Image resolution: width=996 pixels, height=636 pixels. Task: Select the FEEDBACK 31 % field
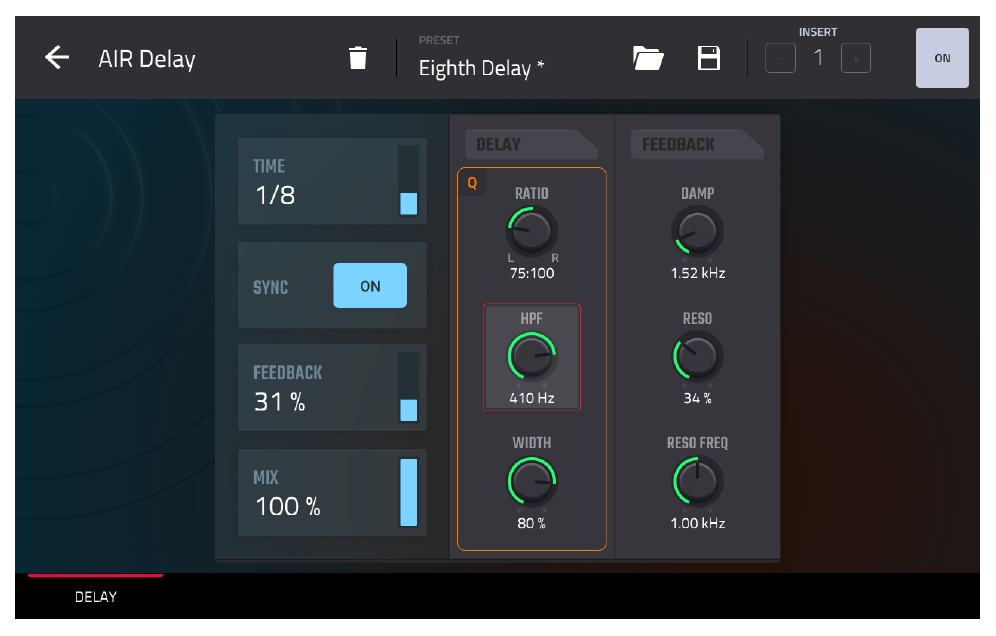(x=332, y=388)
